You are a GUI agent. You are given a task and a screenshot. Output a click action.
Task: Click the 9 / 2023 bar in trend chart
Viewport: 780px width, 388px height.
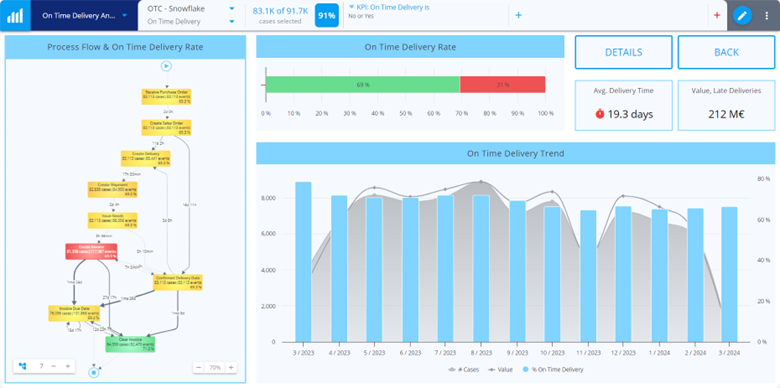pos(517,271)
